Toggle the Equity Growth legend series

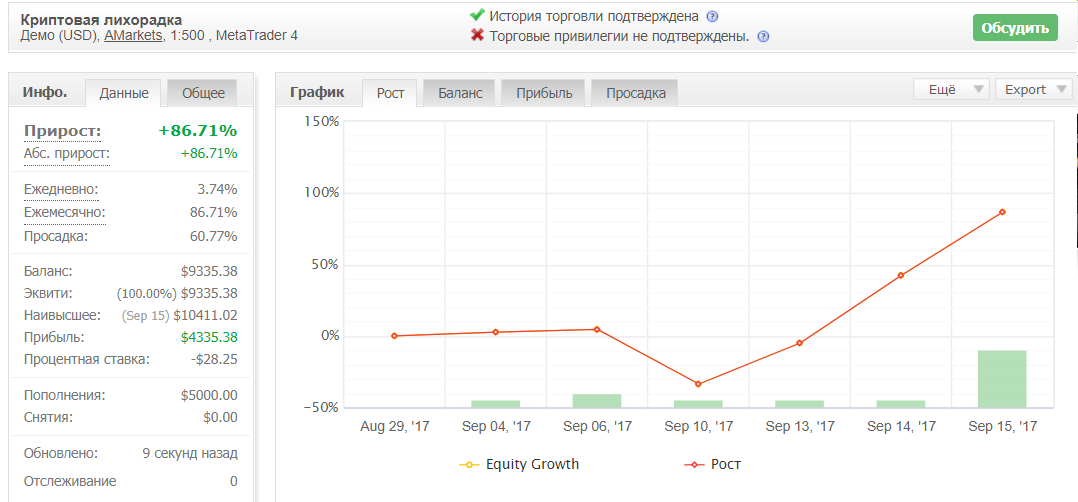pyautogui.click(x=520, y=464)
